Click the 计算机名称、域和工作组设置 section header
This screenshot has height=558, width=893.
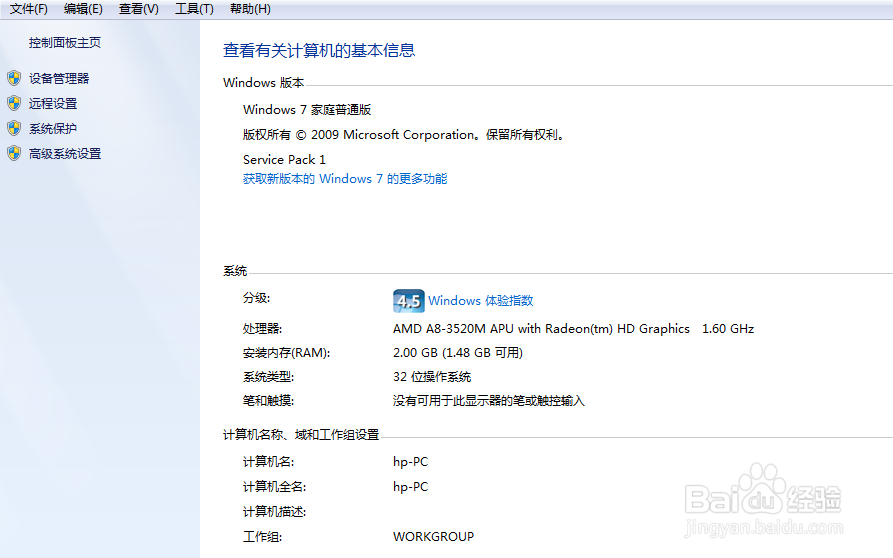click(301, 435)
